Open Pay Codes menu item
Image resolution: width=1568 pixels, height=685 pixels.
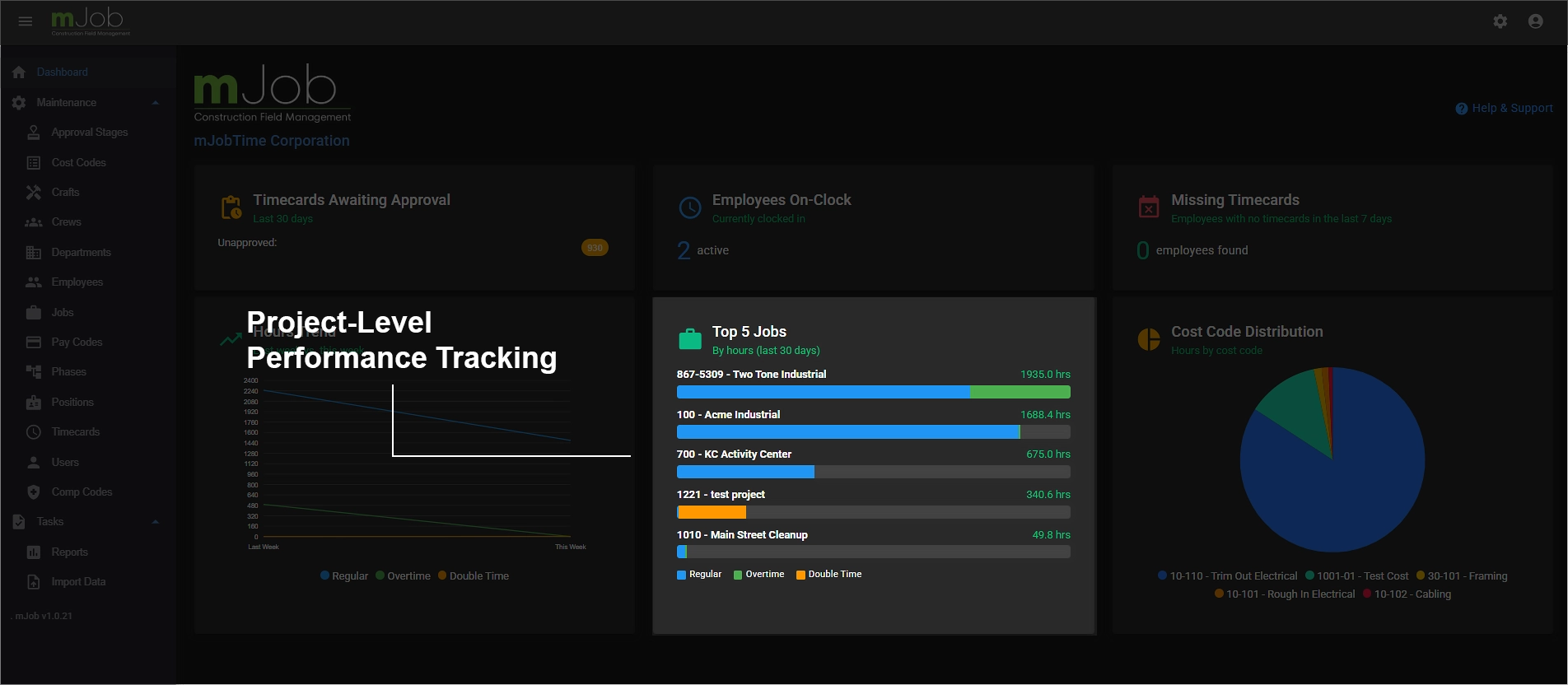77,342
